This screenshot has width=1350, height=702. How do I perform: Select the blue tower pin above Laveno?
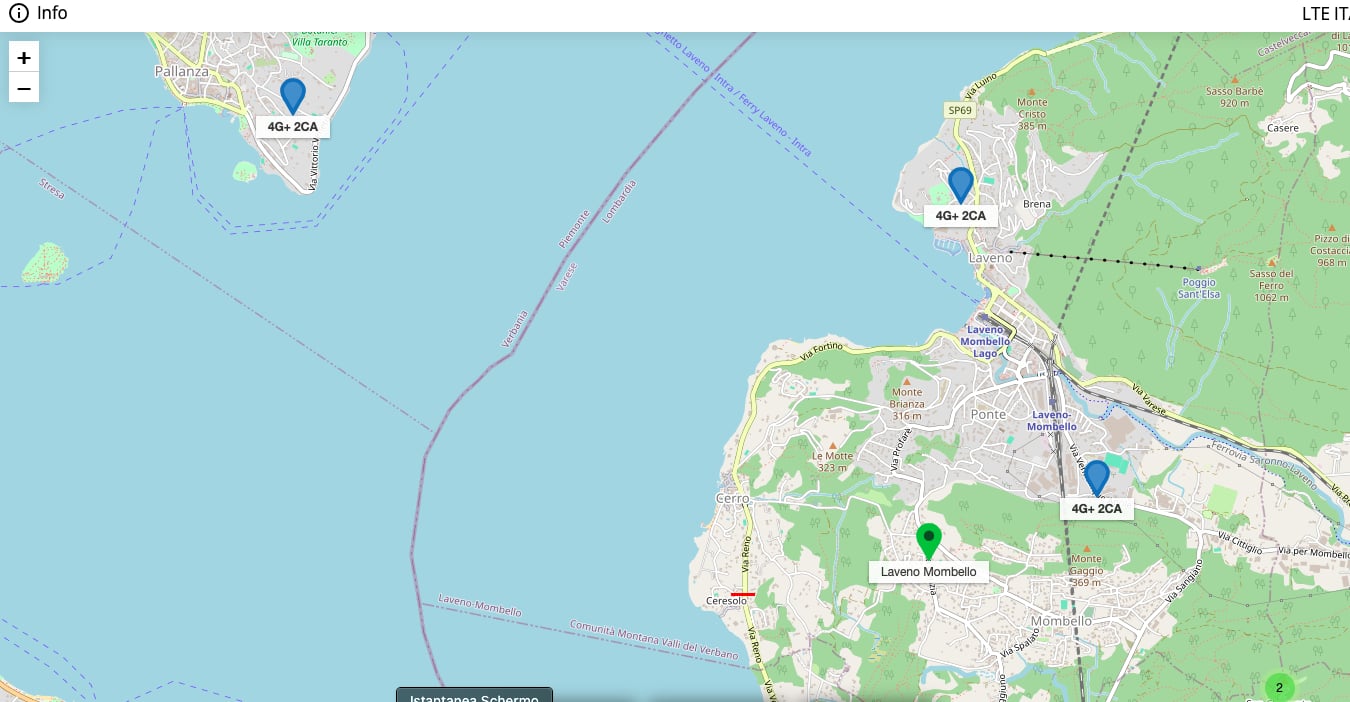[961, 185]
